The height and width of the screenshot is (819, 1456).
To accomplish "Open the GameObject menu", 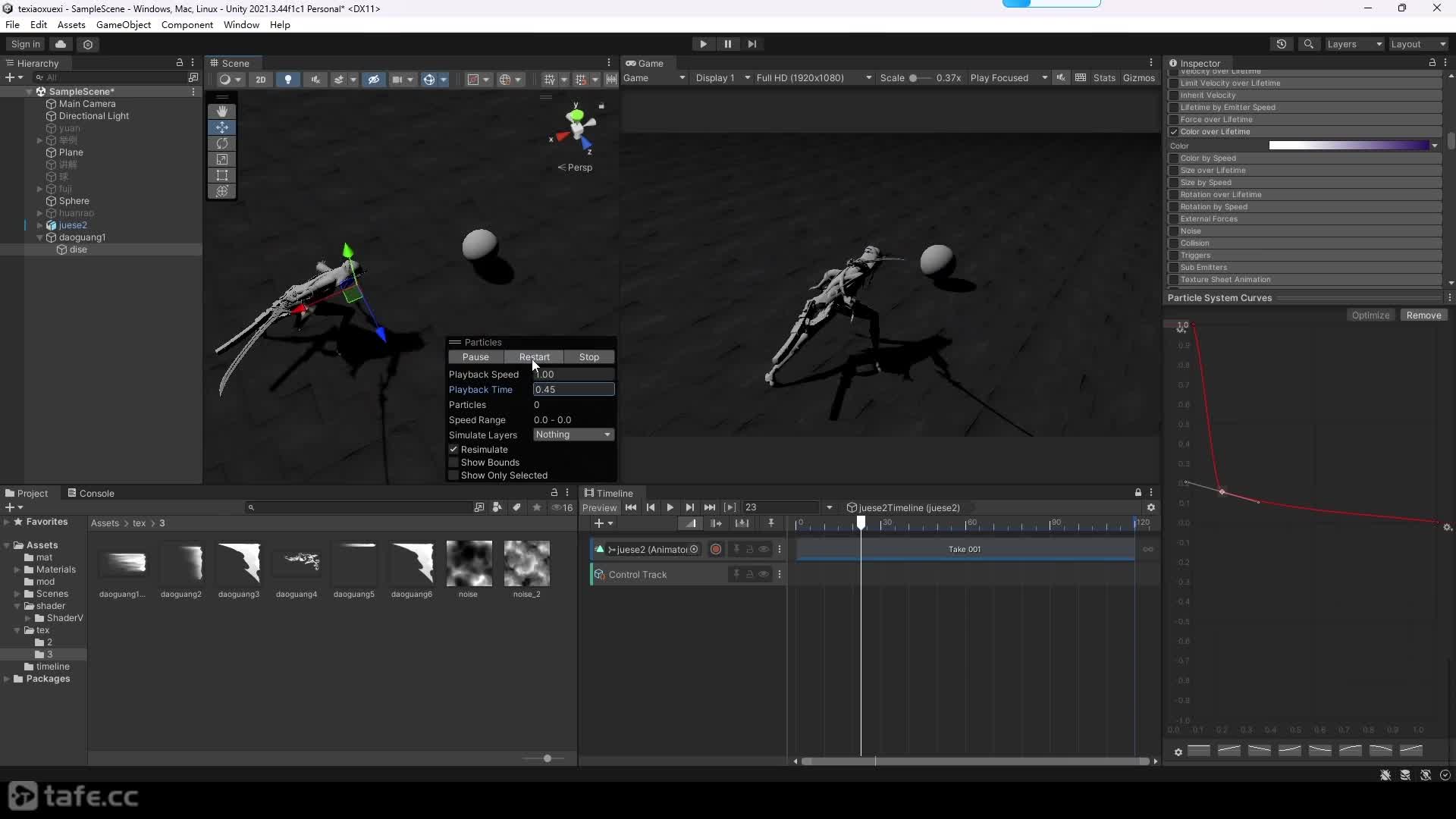I will click(124, 24).
